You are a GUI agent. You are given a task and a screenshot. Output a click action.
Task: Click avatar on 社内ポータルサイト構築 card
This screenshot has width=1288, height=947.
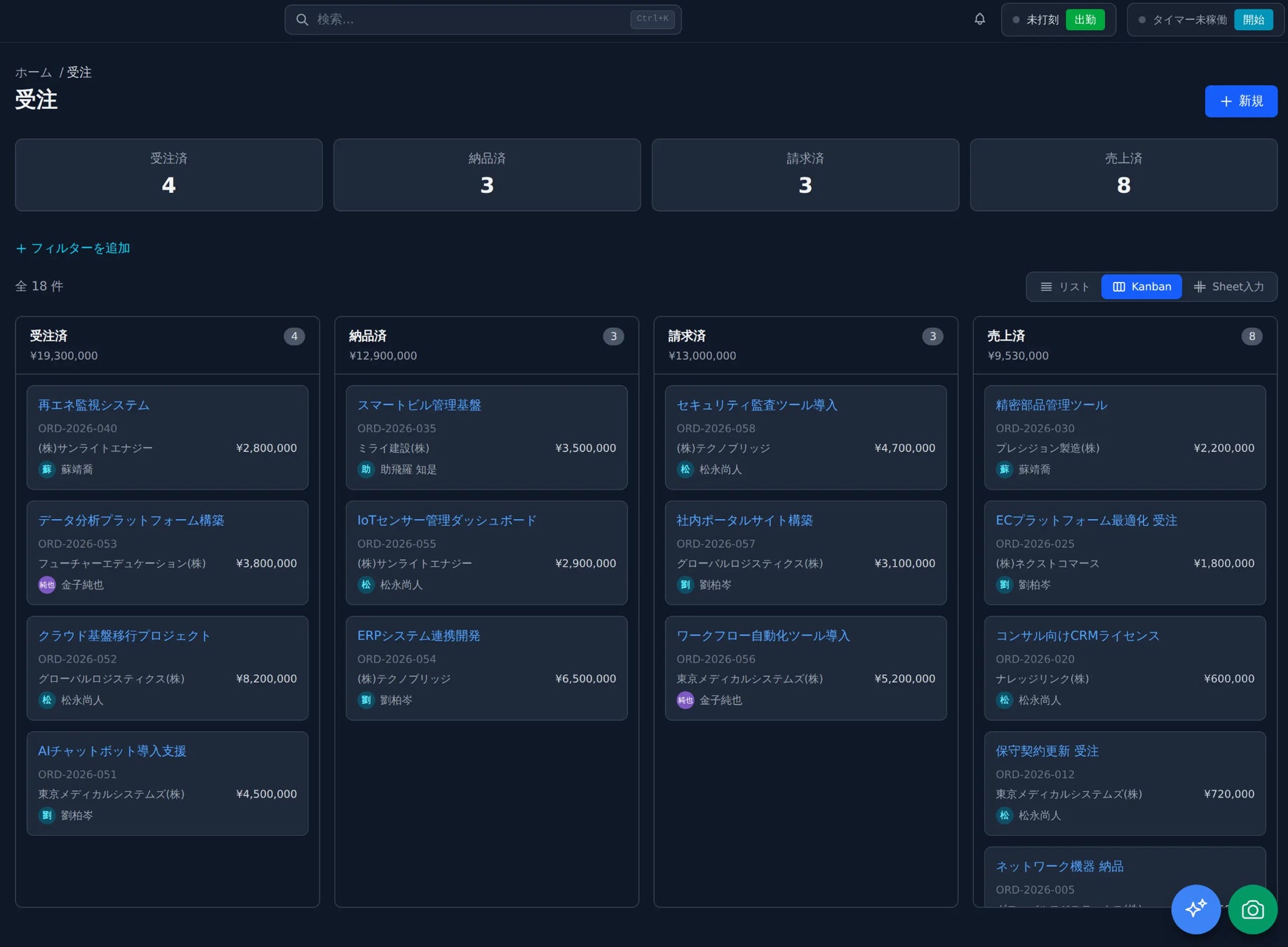coord(685,584)
